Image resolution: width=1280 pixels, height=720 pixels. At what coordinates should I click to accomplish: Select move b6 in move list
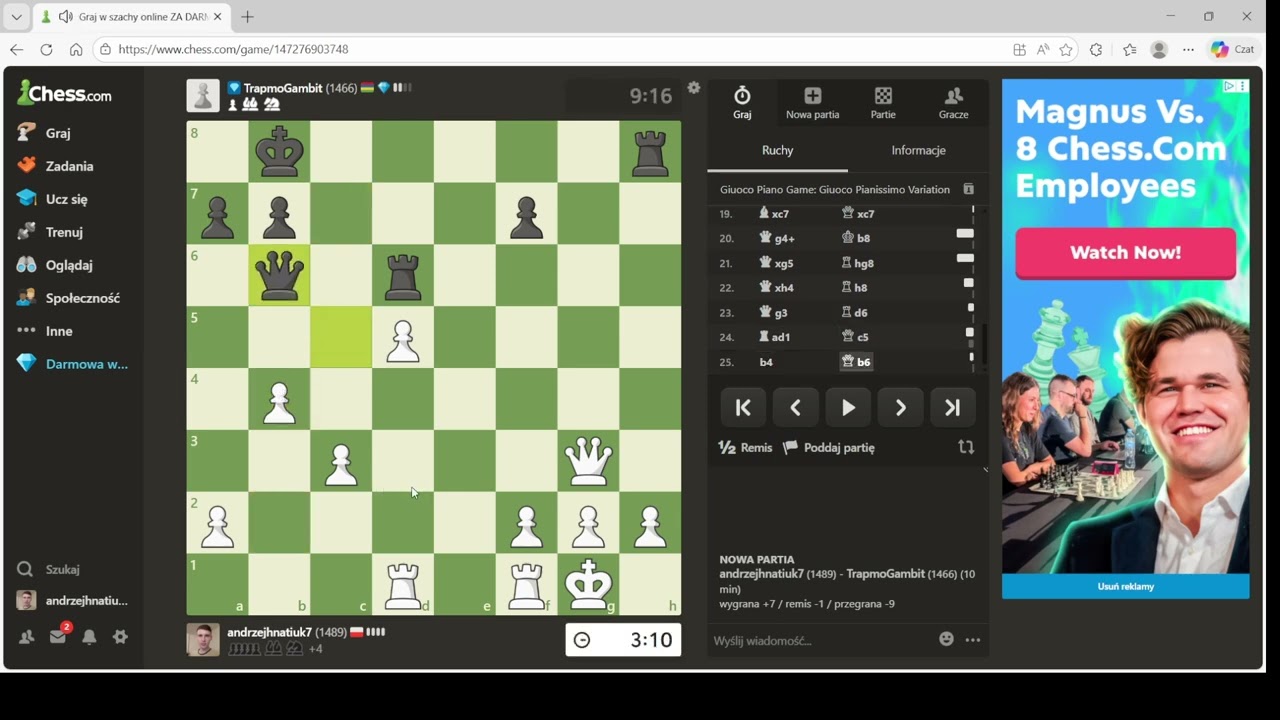pyautogui.click(x=856, y=362)
